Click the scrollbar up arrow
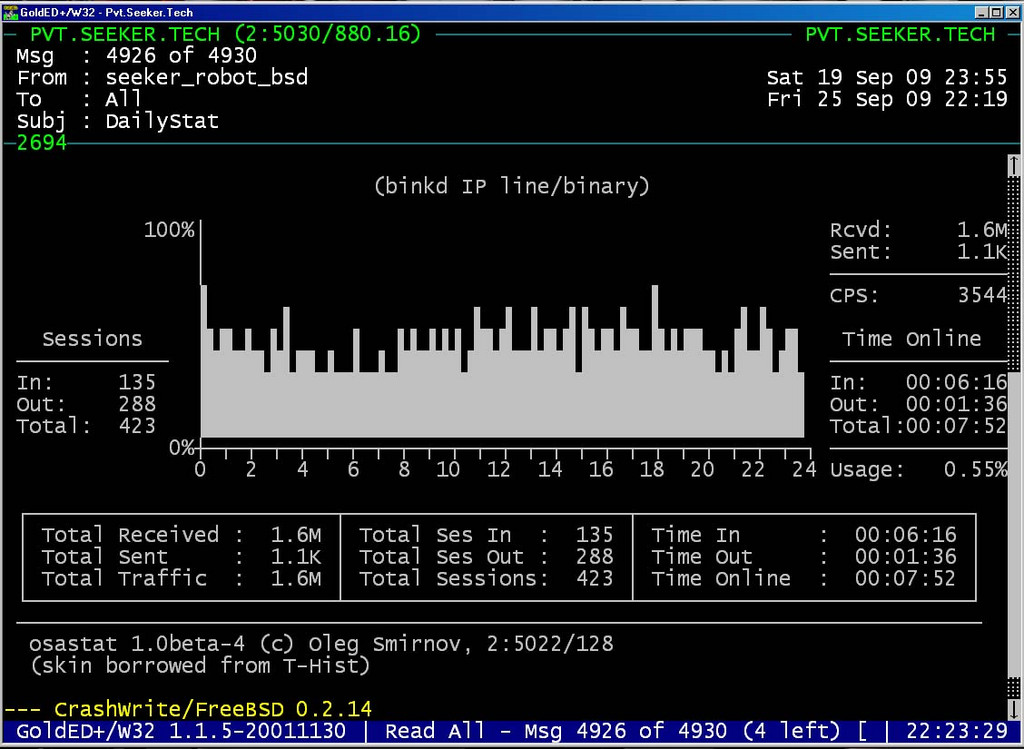This screenshot has height=749, width=1024. pos(1015,164)
